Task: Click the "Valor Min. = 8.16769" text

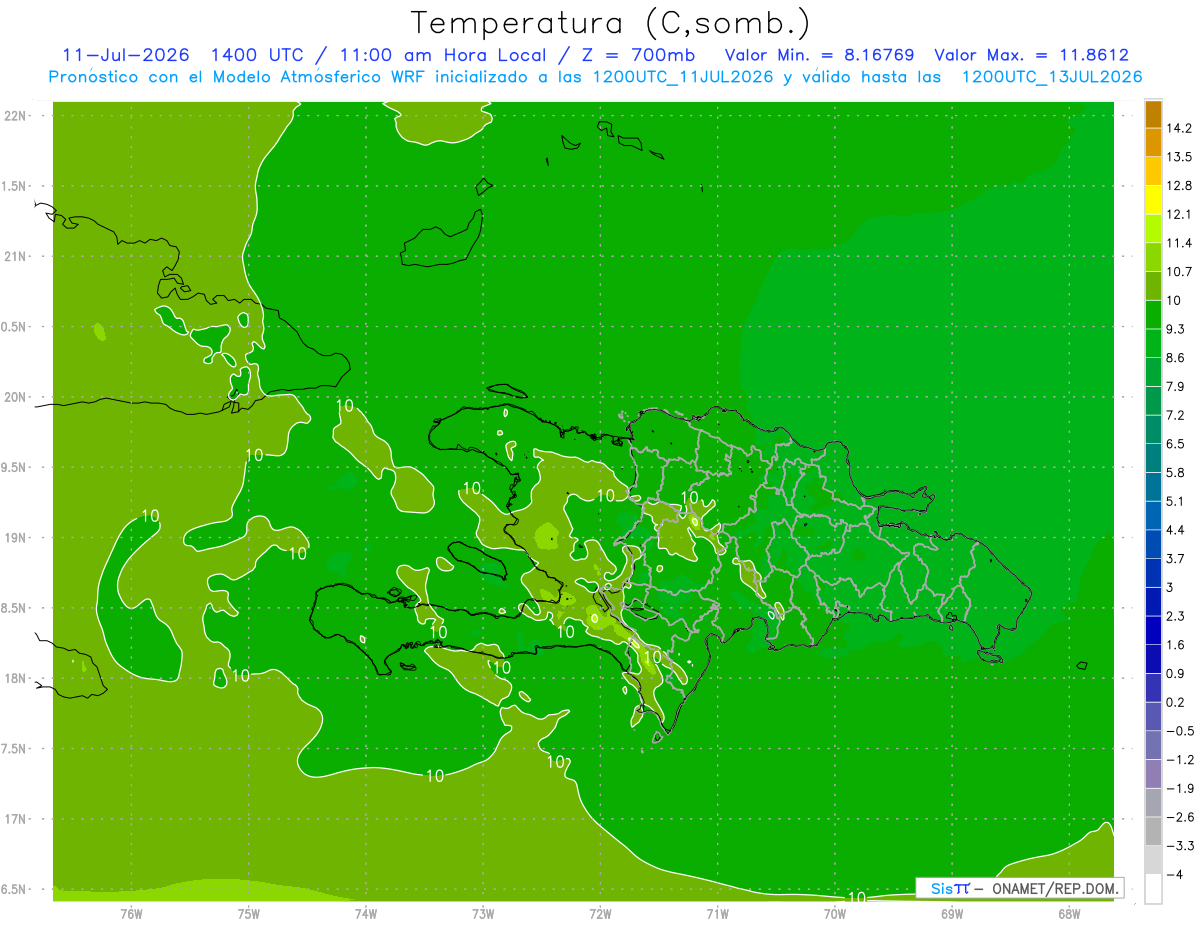Action: point(819,55)
